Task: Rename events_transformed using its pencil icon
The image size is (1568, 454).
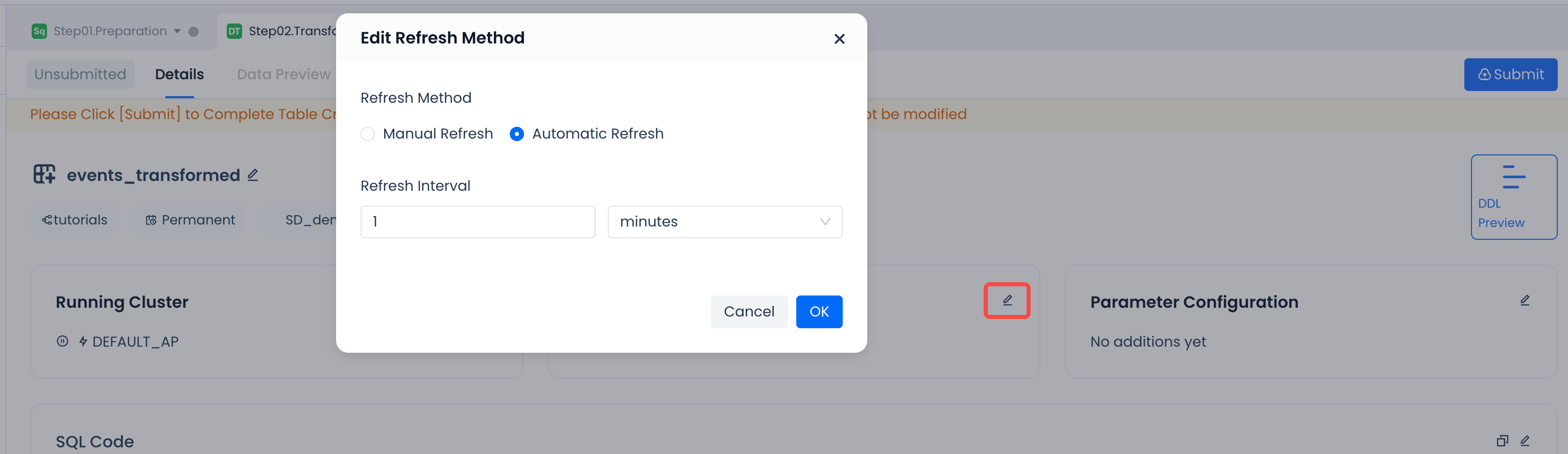Action: point(253,175)
